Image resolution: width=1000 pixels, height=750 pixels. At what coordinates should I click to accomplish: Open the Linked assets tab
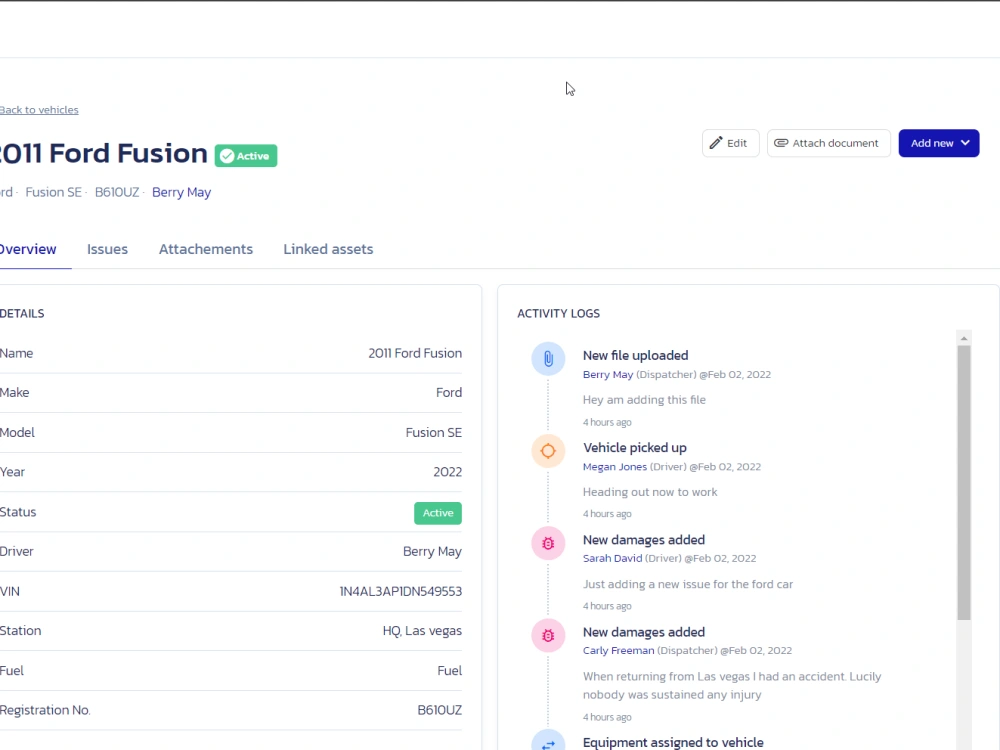[x=328, y=249]
